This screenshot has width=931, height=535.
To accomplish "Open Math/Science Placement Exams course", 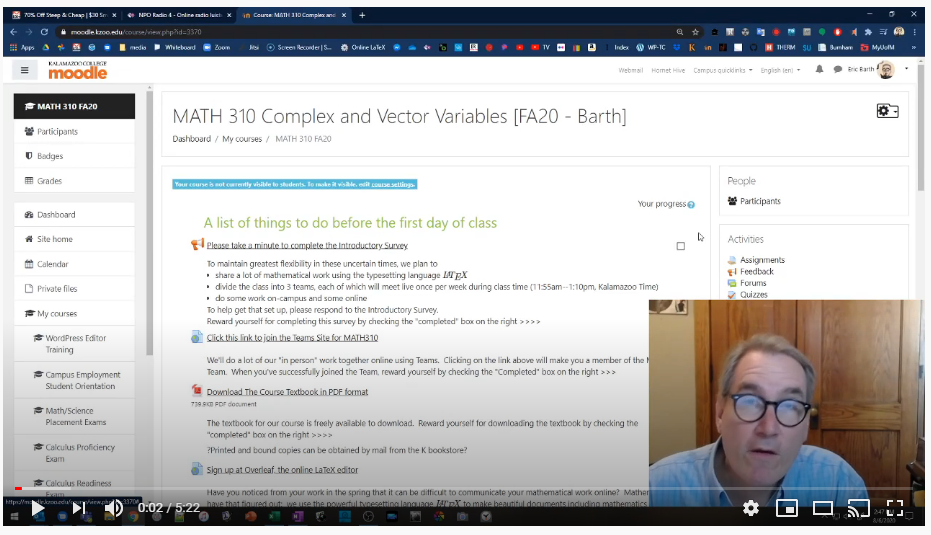I will 74,416.
